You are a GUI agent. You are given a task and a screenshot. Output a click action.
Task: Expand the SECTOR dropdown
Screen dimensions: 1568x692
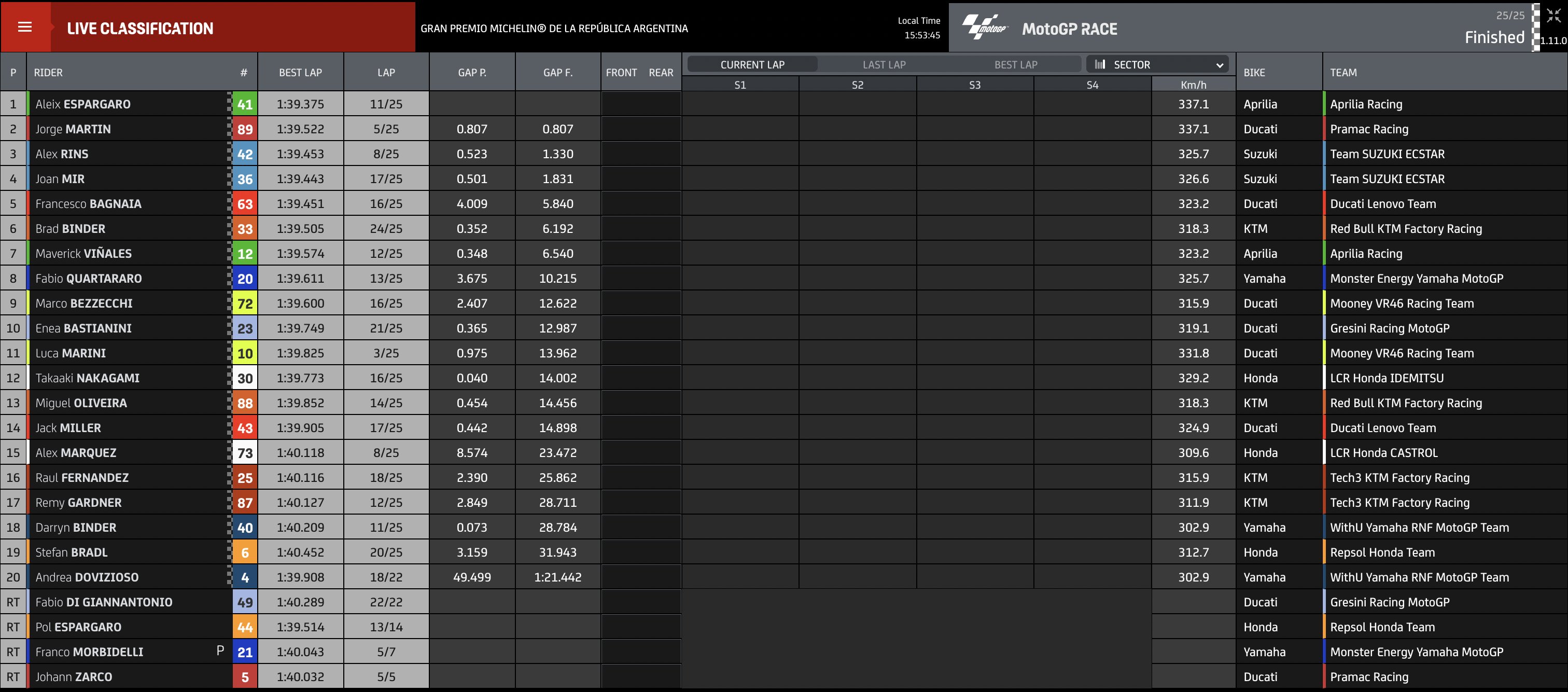pyautogui.click(x=1157, y=64)
